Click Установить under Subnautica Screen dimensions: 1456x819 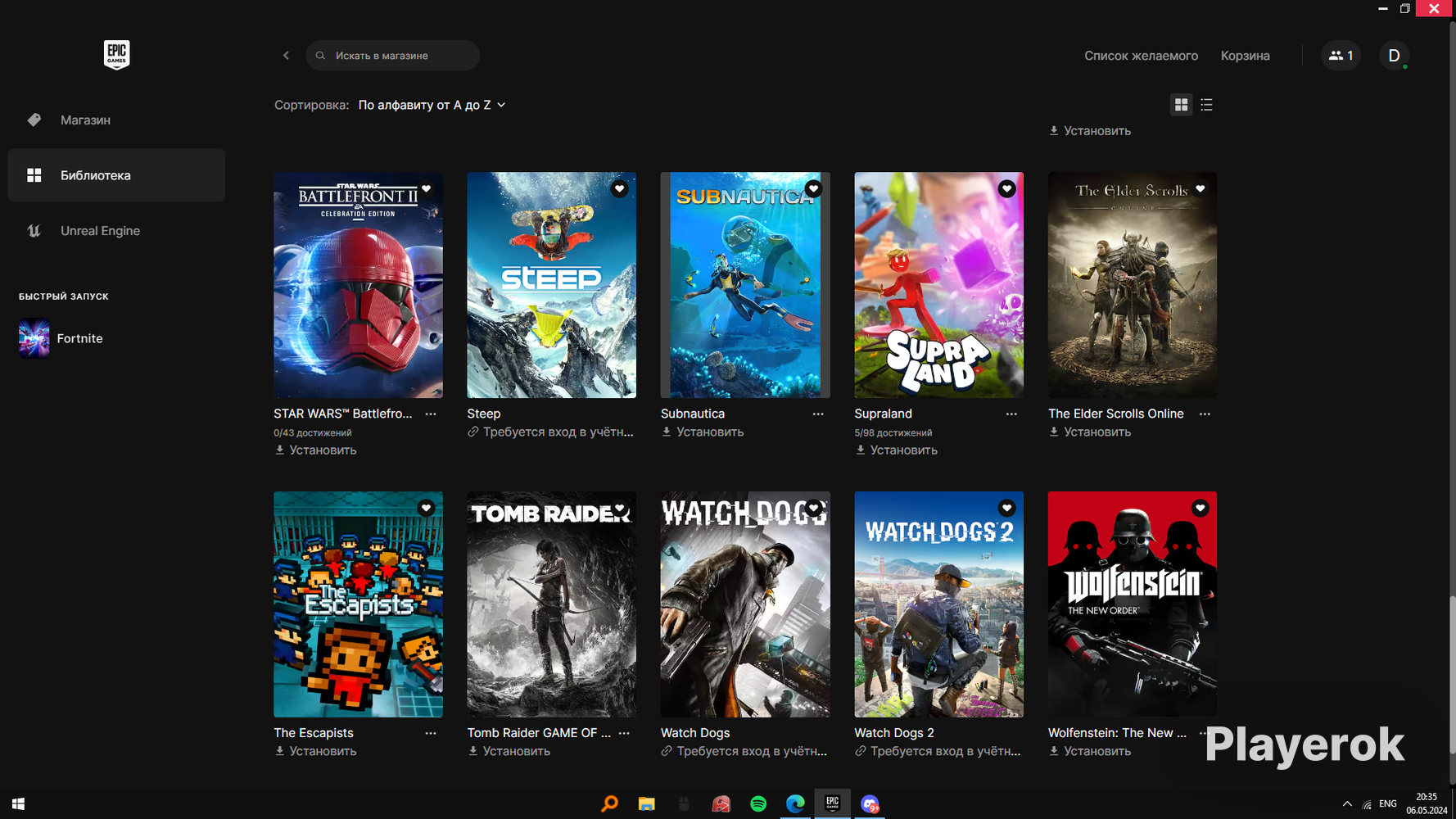click(x=703, y=432)
